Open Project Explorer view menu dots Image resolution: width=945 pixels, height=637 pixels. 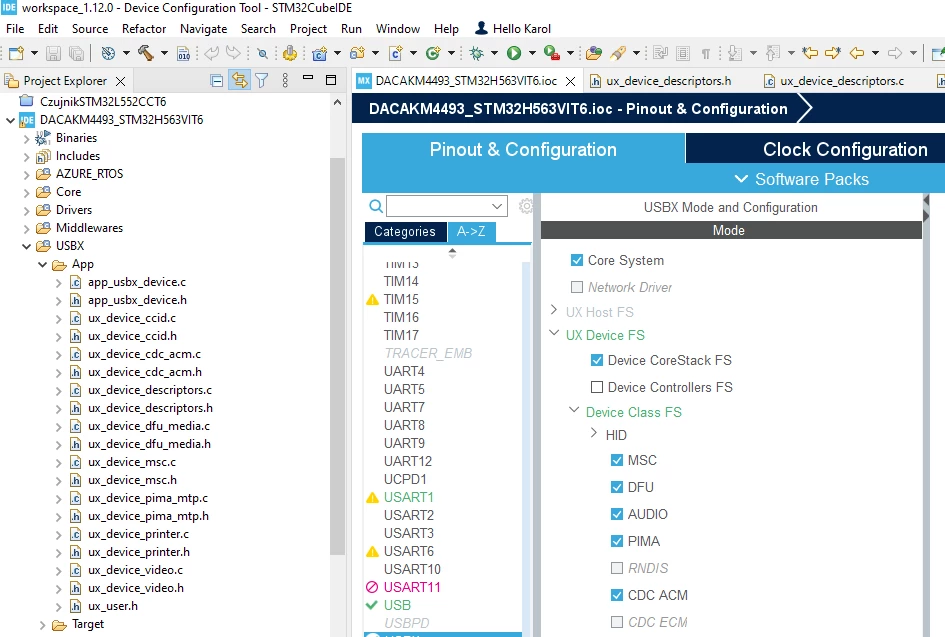(285, 80)
